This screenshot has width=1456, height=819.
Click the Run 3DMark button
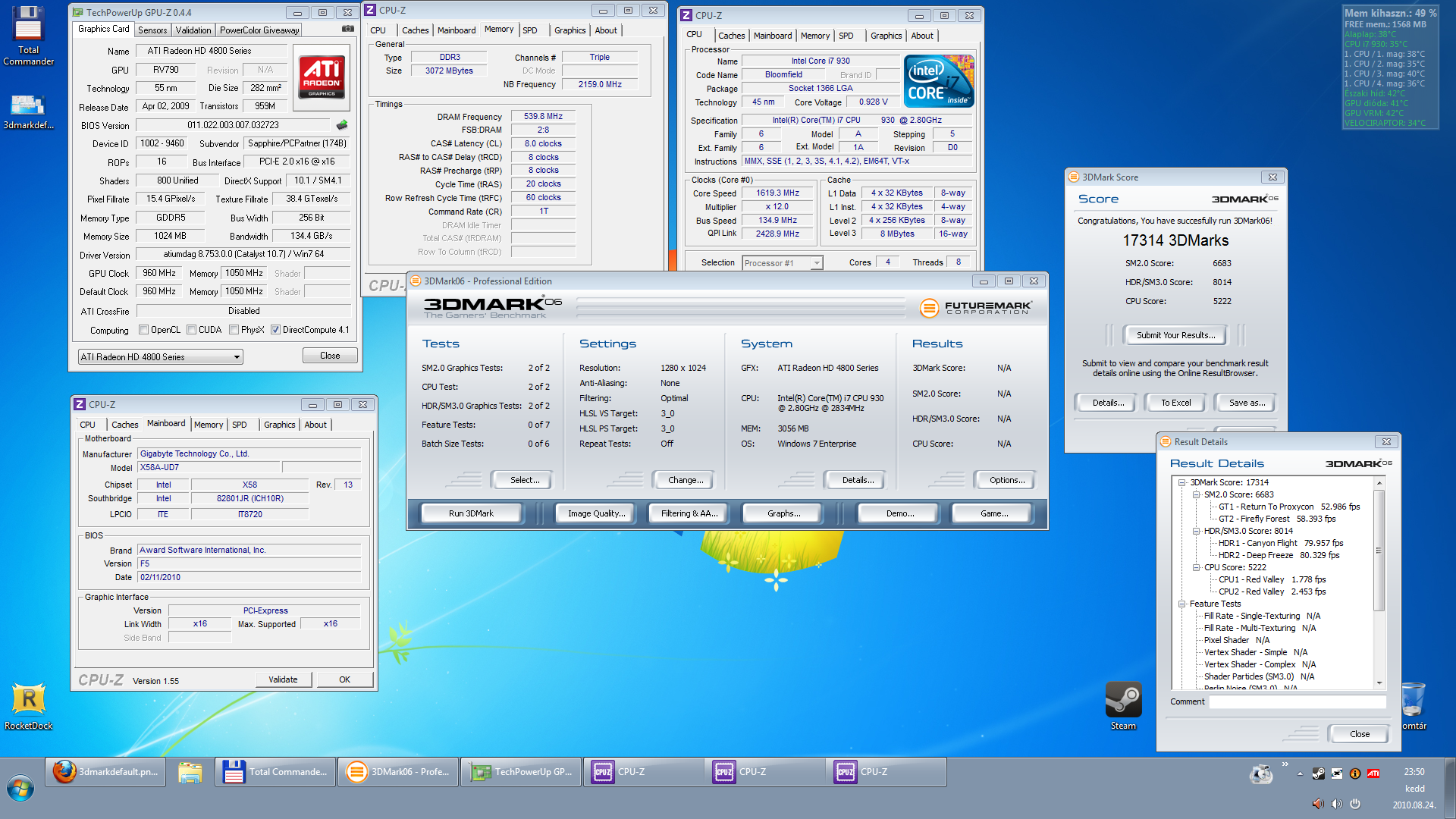[471, 513]
